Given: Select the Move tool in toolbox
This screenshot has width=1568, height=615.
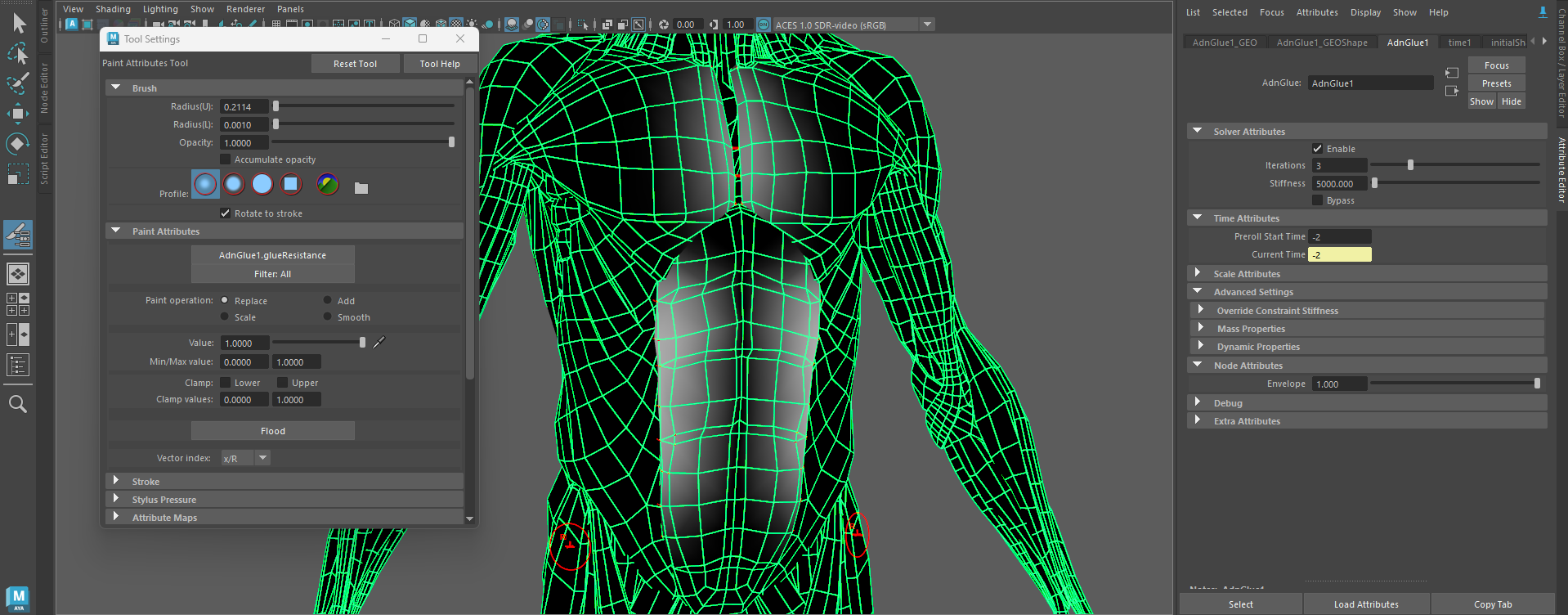Looking at the screenshot, I should pyautogui.click(x=18, y=113).
